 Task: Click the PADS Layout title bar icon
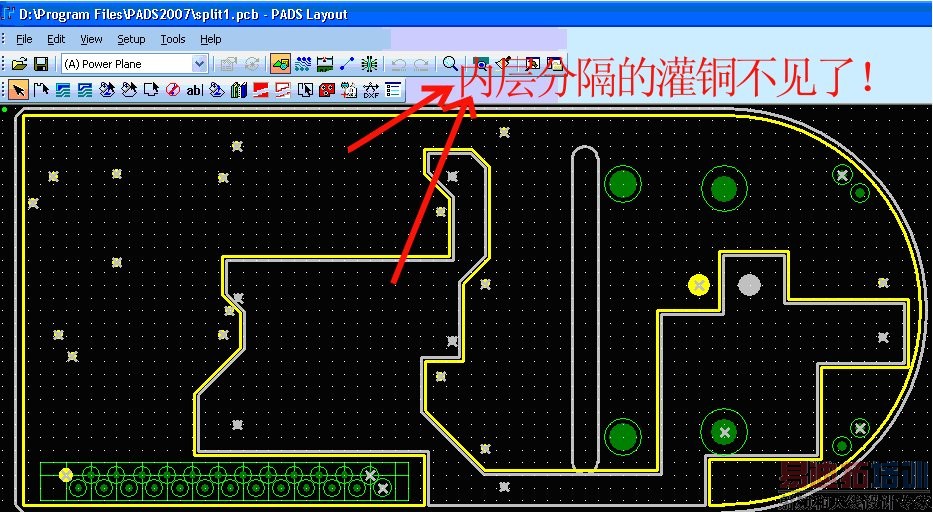click(8, 13)
